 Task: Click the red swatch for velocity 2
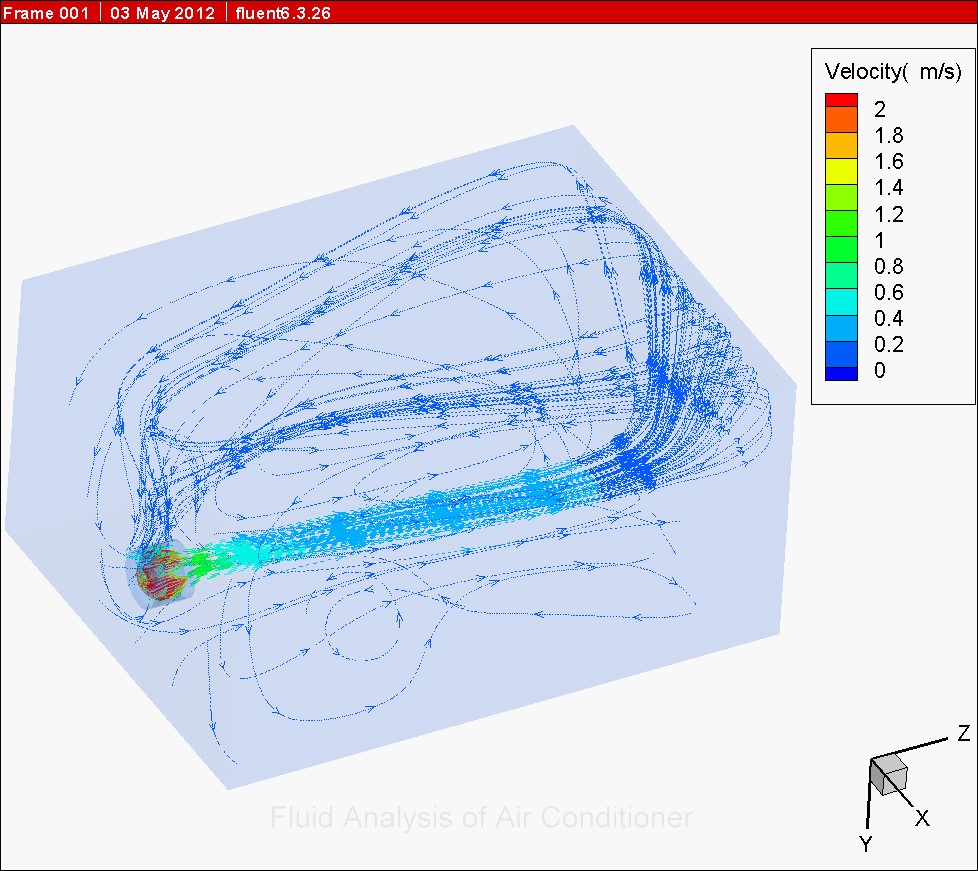pos(841,100)
